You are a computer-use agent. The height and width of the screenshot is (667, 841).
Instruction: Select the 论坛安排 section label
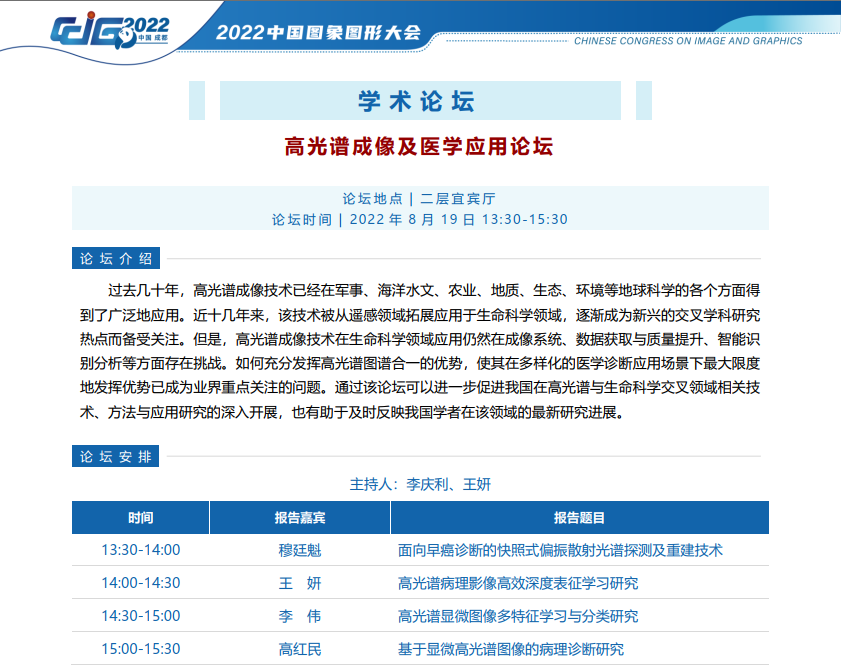116,457
